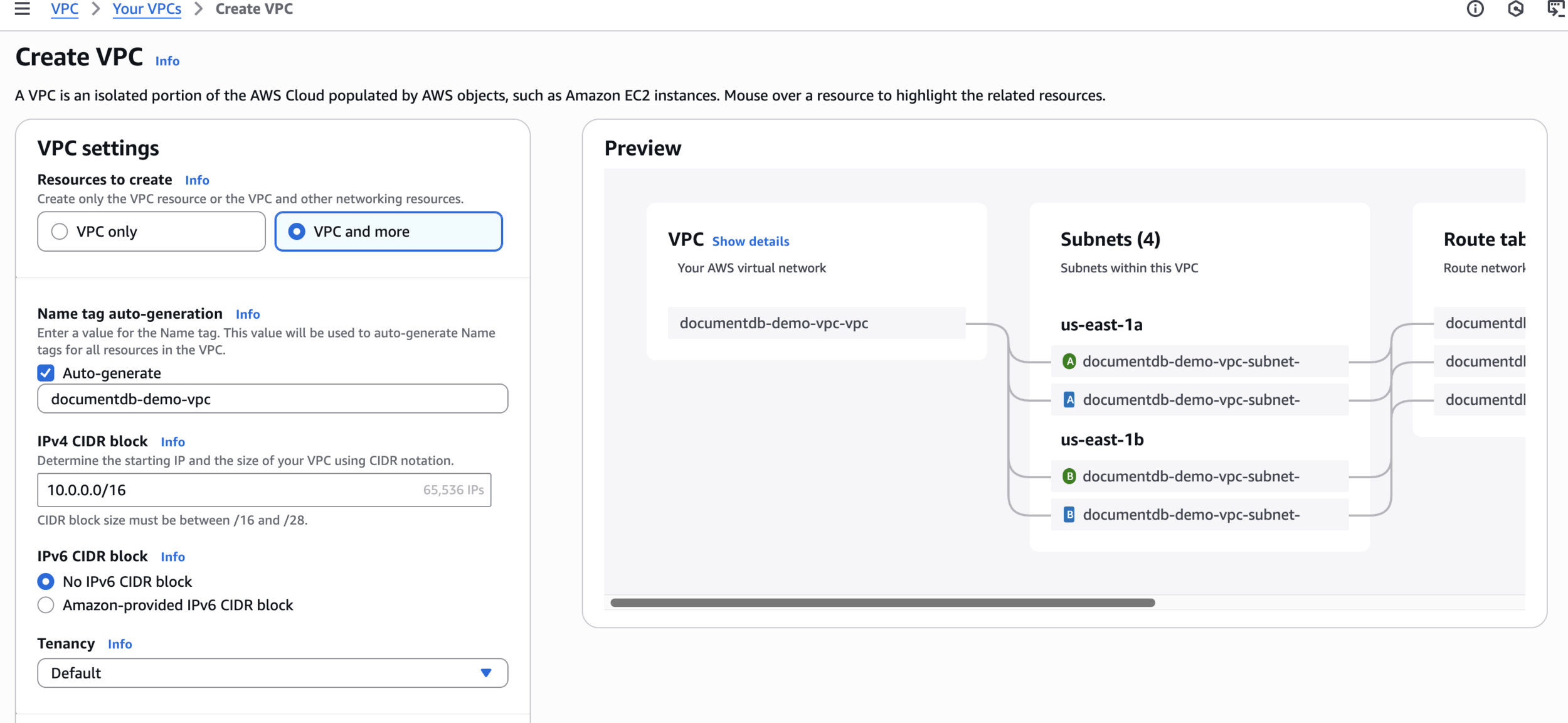1568x723 pixels.
Task: Click the hexagon settings icon top right
Action: tap(1516, 9)
